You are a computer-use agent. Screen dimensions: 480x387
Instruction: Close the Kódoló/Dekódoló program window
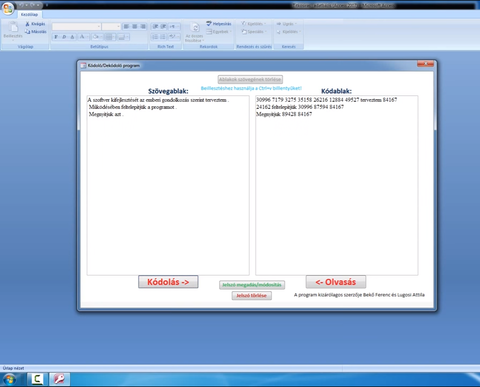[x=426, y=63]
